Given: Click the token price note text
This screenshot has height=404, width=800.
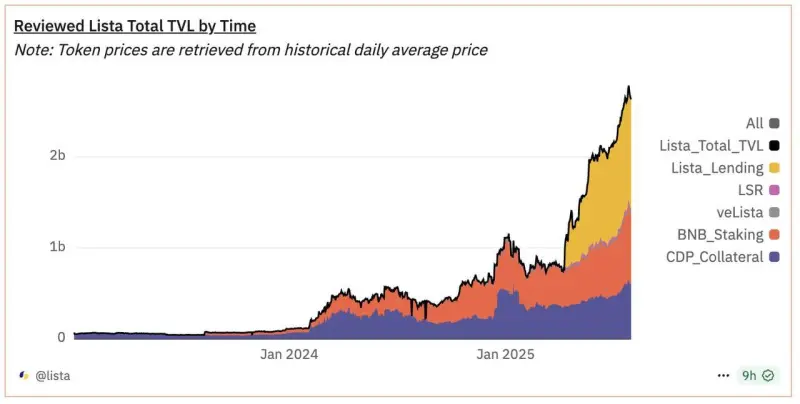Looking at the screenshot, I should coord(251,50).
